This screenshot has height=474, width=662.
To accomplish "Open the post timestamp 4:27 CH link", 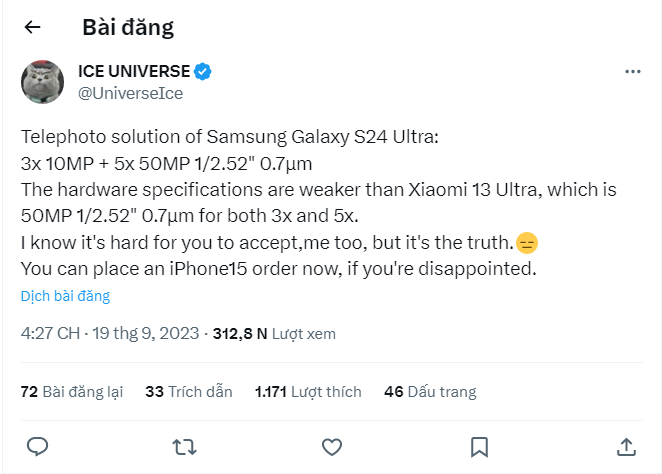I will coord(50,334).
